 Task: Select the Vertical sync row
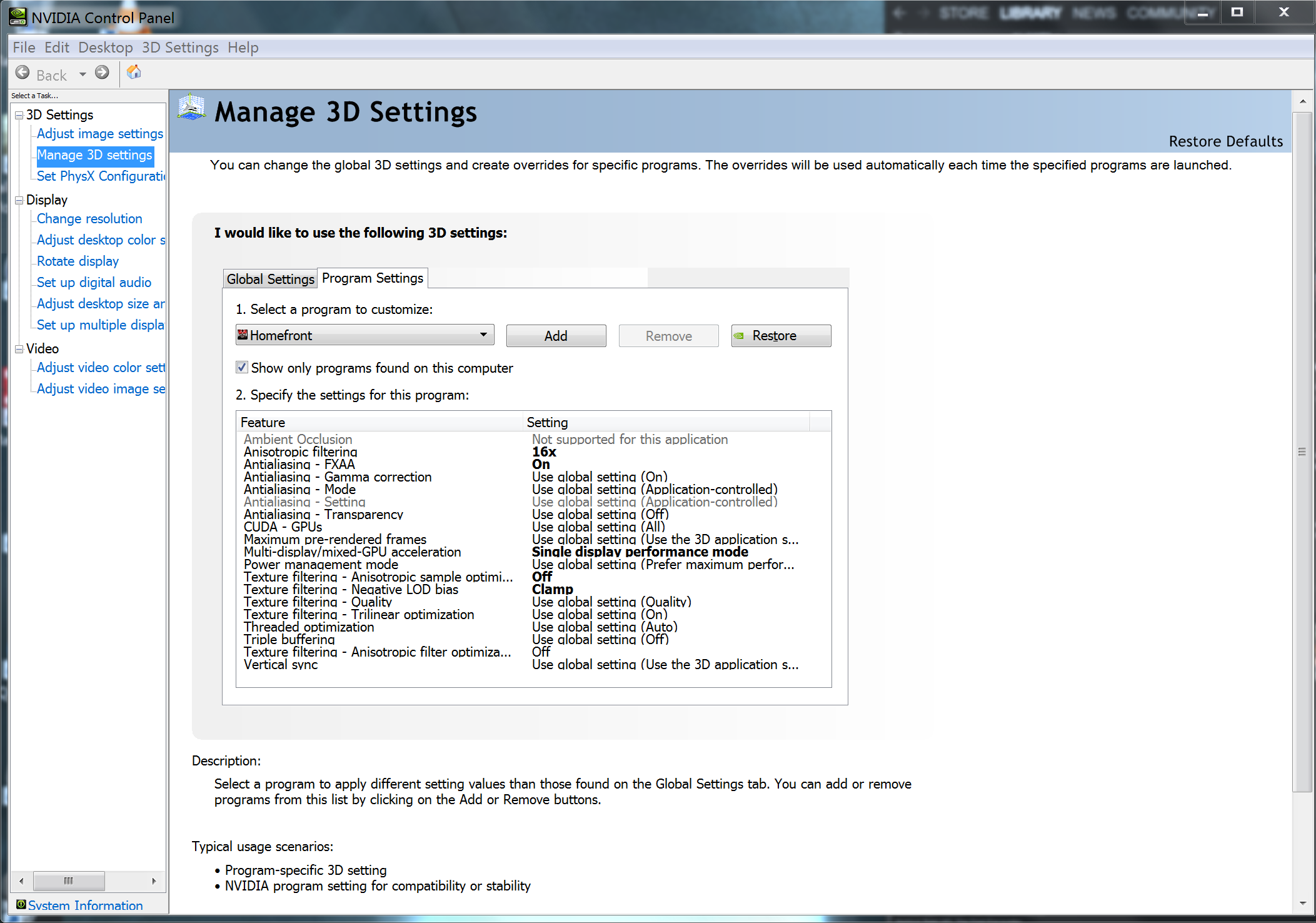(x=533, y=664)
